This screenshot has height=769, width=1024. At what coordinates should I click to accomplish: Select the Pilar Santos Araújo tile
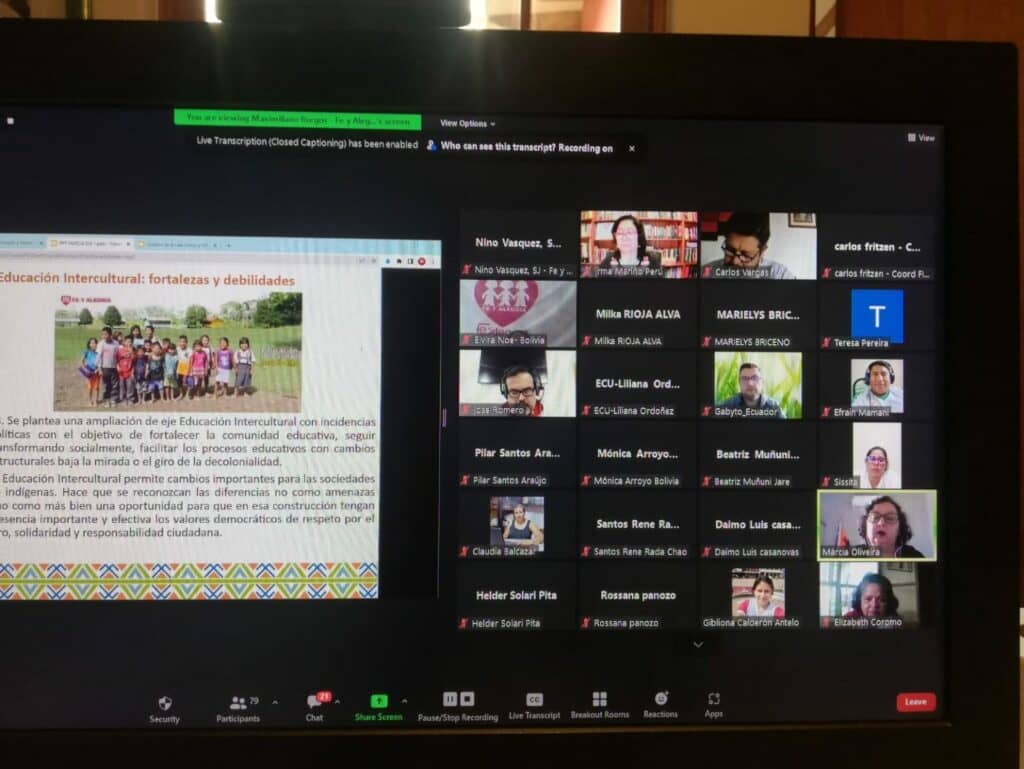pyautogui.click(x=517, y=455)
